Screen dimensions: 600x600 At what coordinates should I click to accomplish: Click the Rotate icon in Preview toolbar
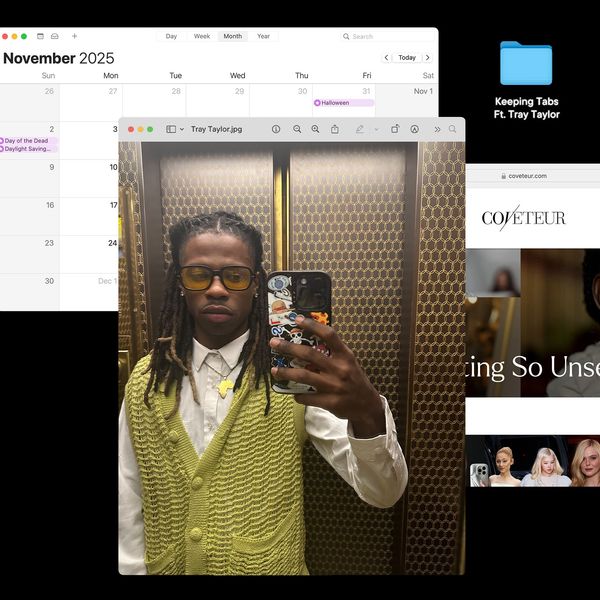pyautogui.click(x=395, y=129)
